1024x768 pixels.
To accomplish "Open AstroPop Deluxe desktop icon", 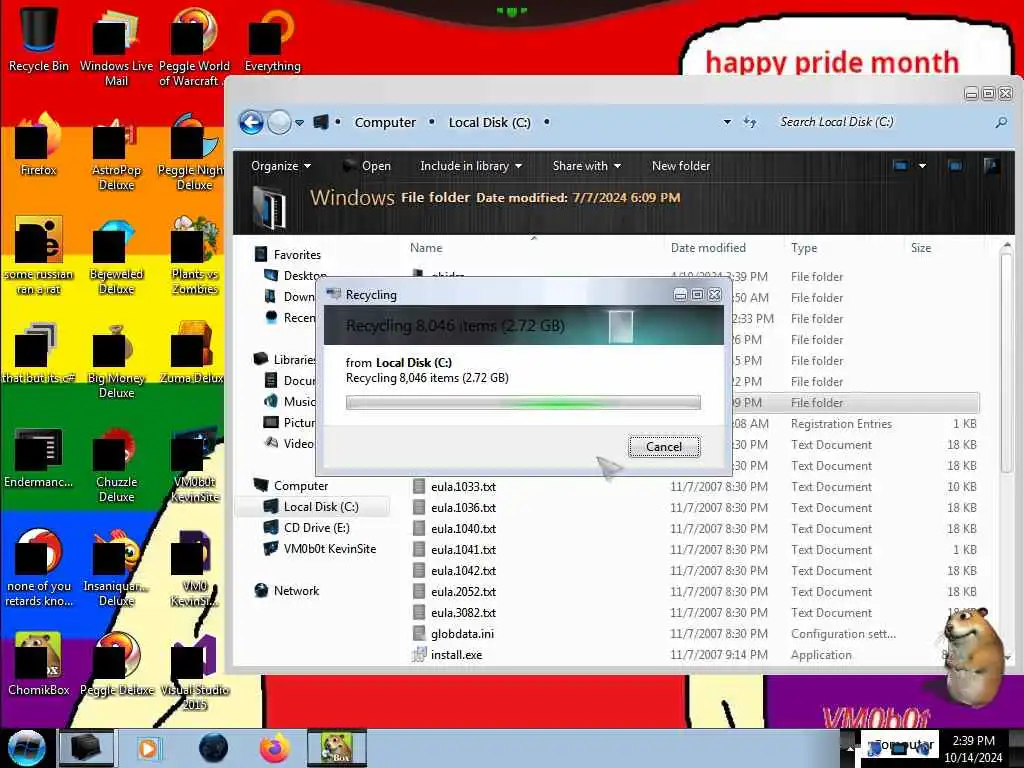I will click(x=116, y=152).
